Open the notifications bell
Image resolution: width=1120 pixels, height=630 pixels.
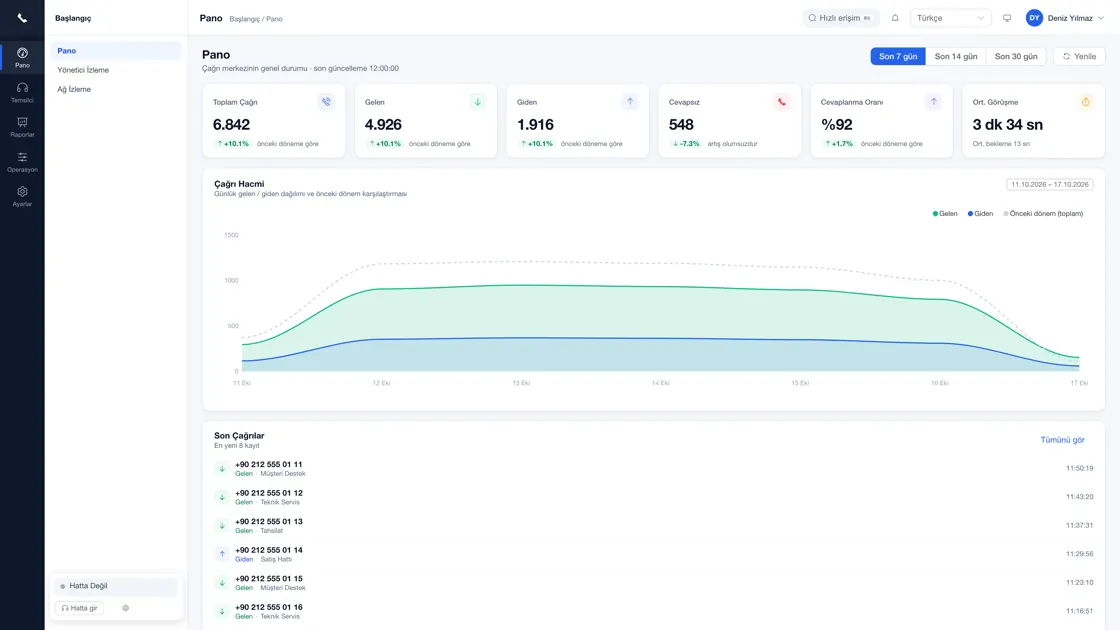click(x=895, y=18)
